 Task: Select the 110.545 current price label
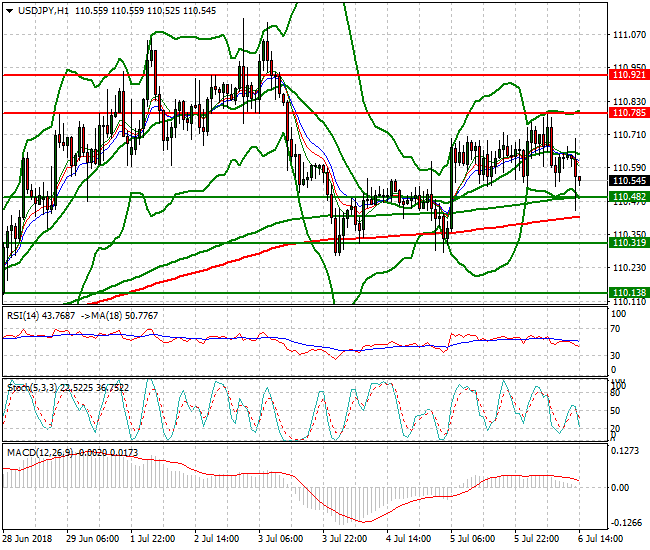[x=629, y=181]
